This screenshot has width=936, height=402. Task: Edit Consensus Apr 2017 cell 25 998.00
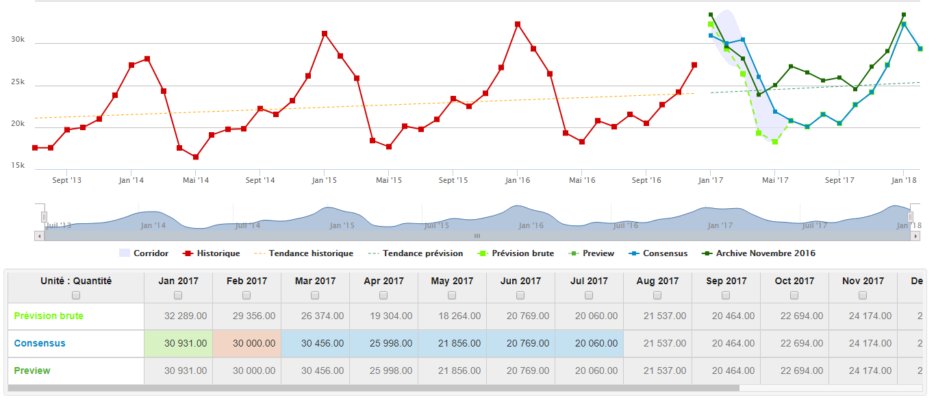point(383,343)
